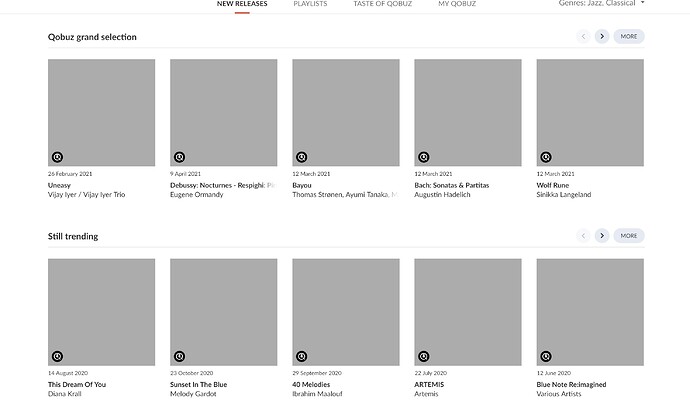Click the Qobuz badge on Debussy: Nocturnes cover
This screenshot has width=690, height=407.
coord(179,157)
